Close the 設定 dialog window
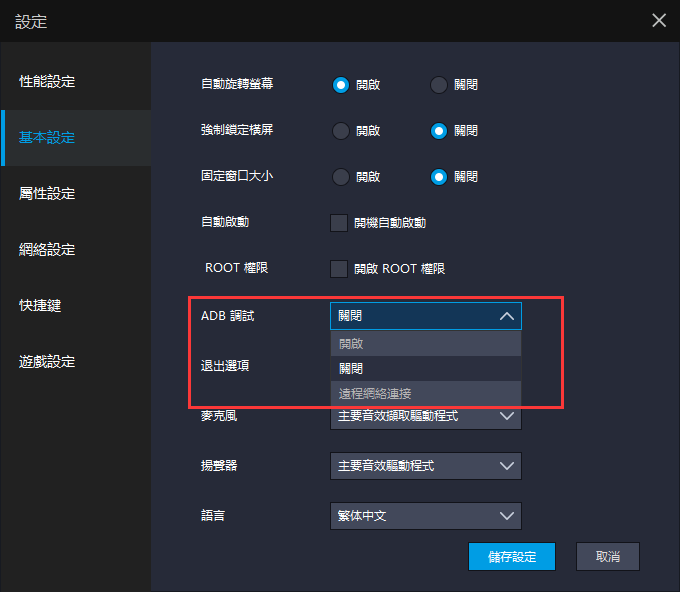 point(658,20)
